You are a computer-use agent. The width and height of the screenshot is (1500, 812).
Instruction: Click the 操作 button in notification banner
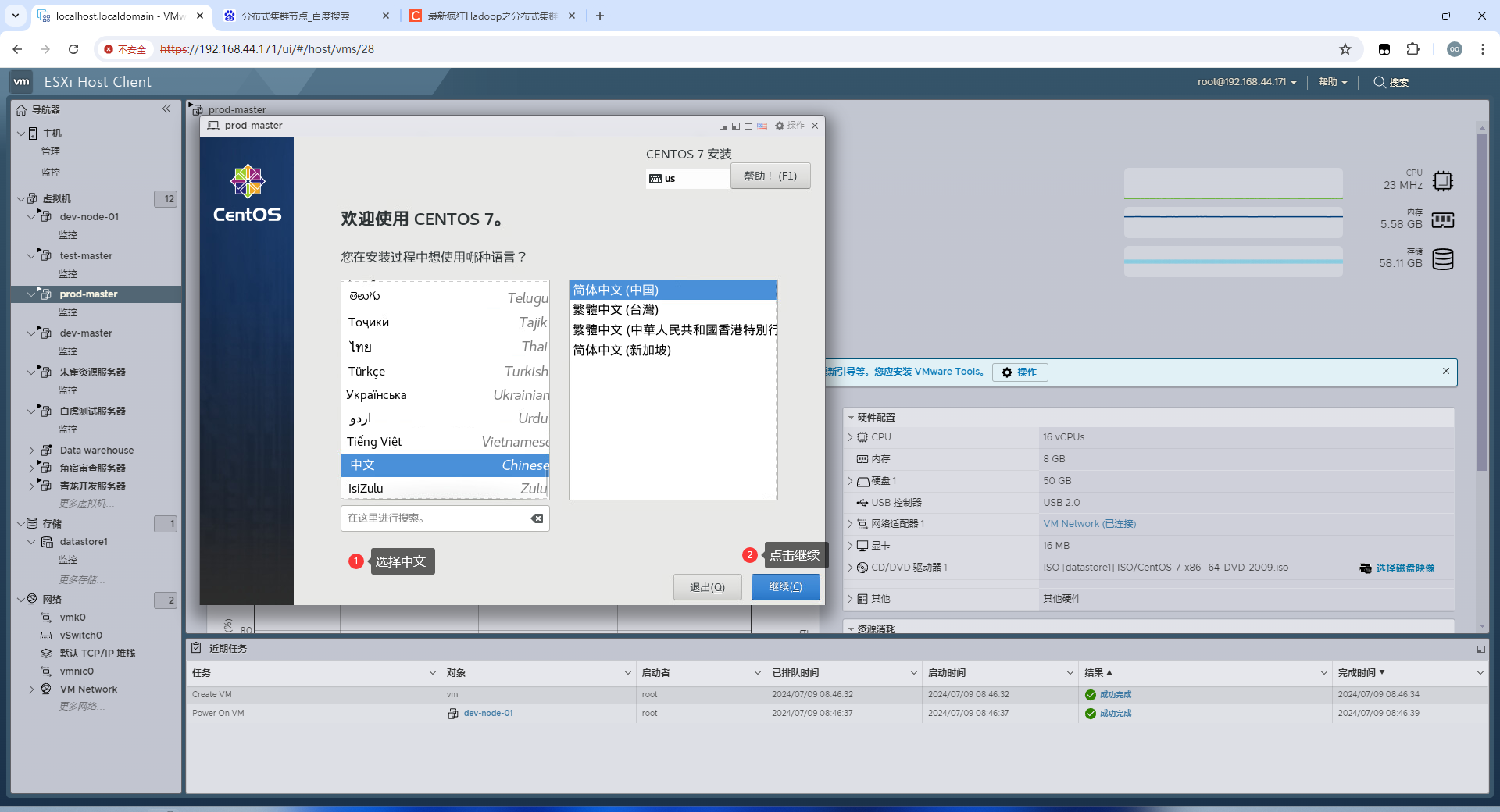click(x=1020, y=372)
